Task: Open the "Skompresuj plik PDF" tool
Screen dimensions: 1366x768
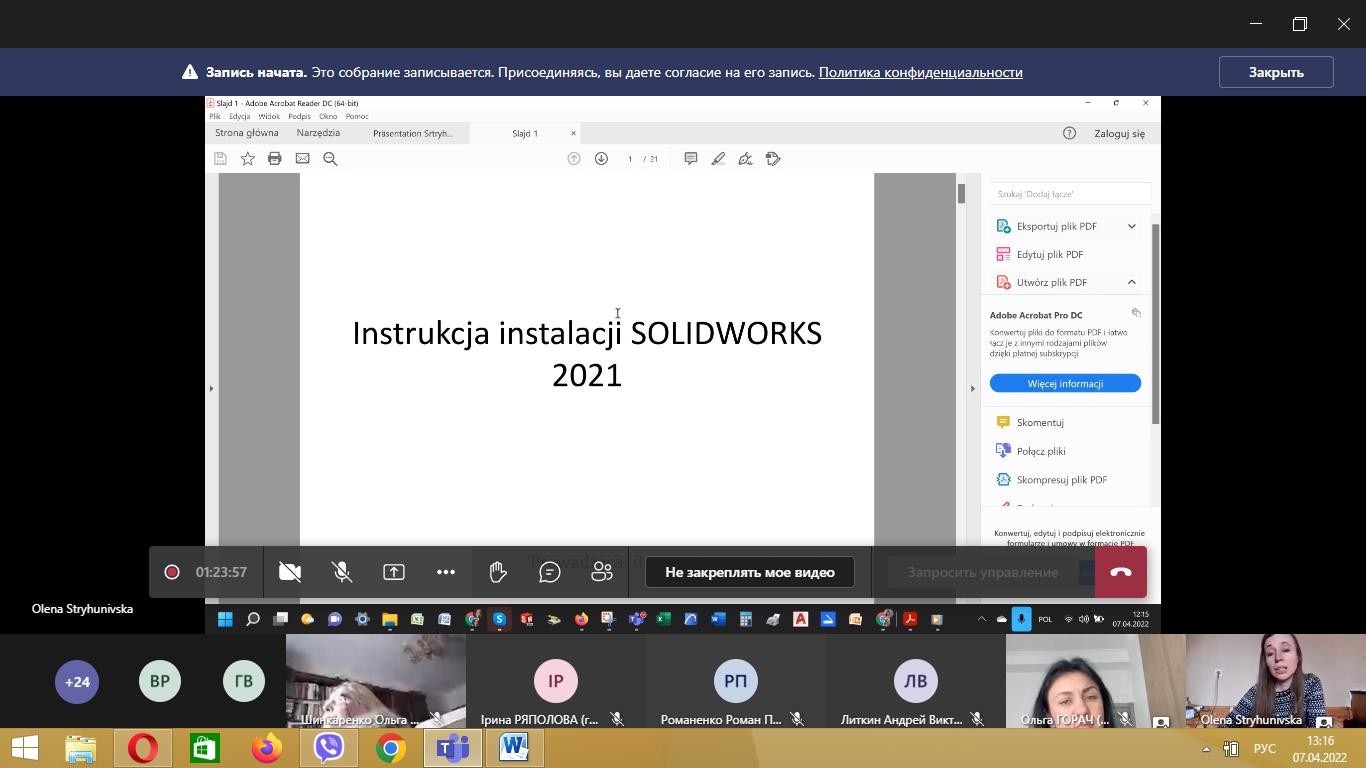Action: (x=1061, y=480)
